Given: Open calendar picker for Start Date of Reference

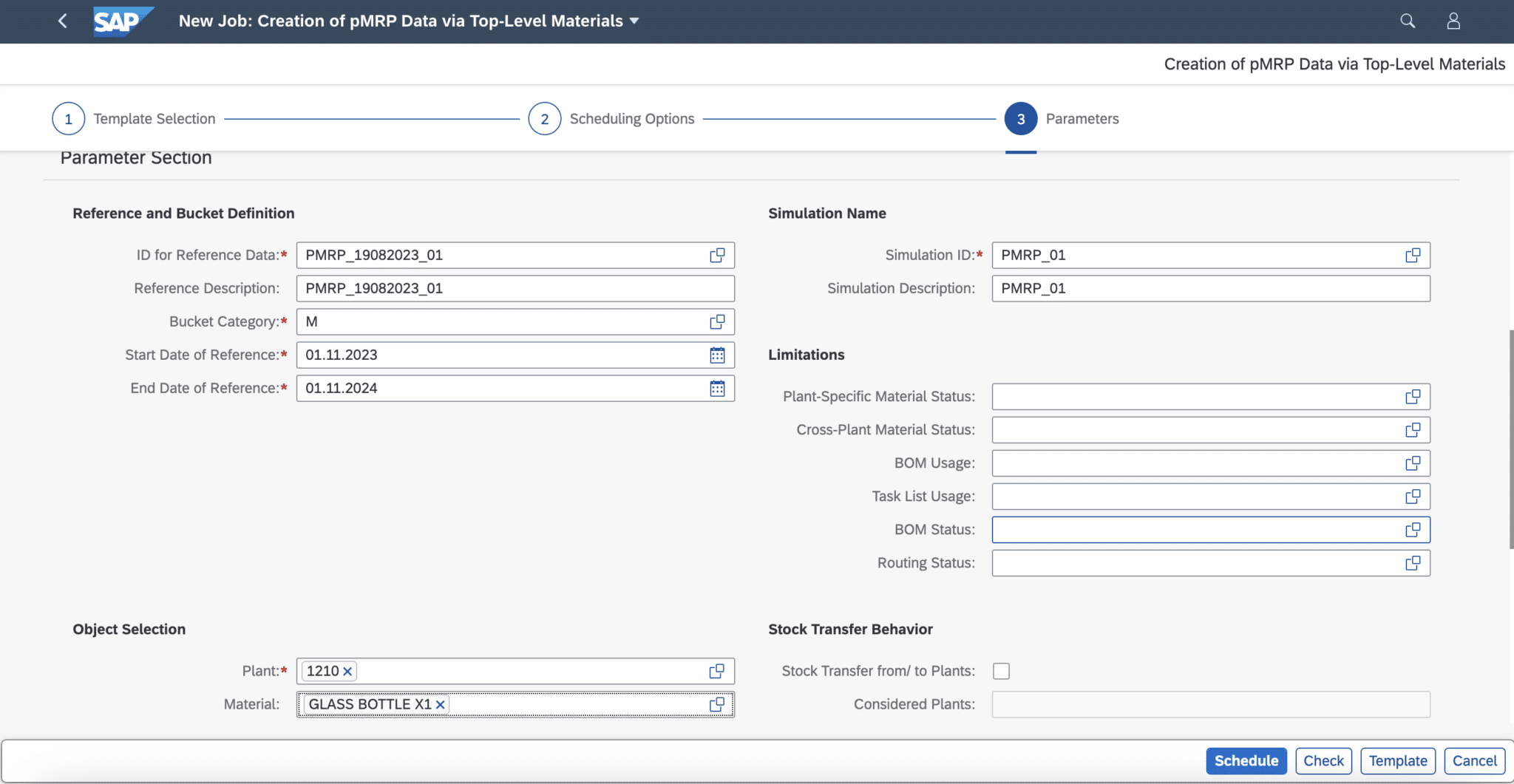Looking at the screenshot, I should click(x=716, y=355).
